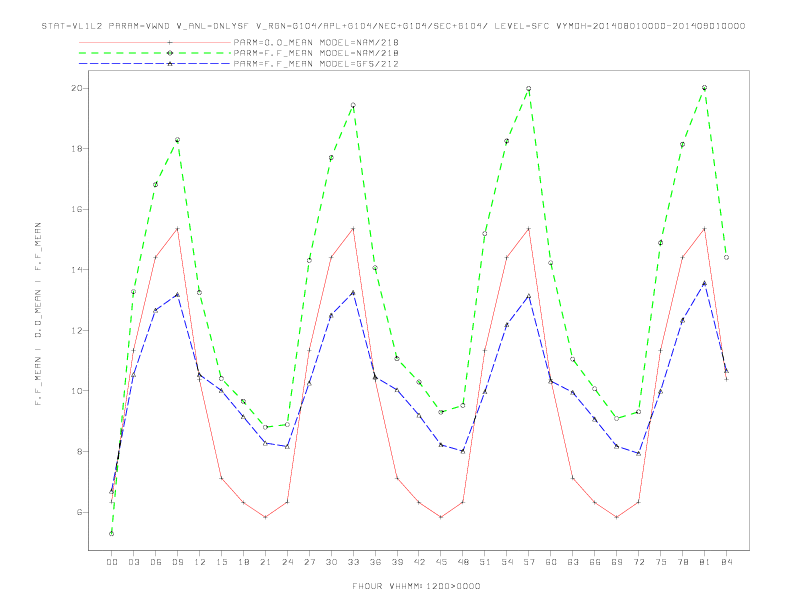Click blue GFS triangle marker peak at hour 81

[705, 283]
